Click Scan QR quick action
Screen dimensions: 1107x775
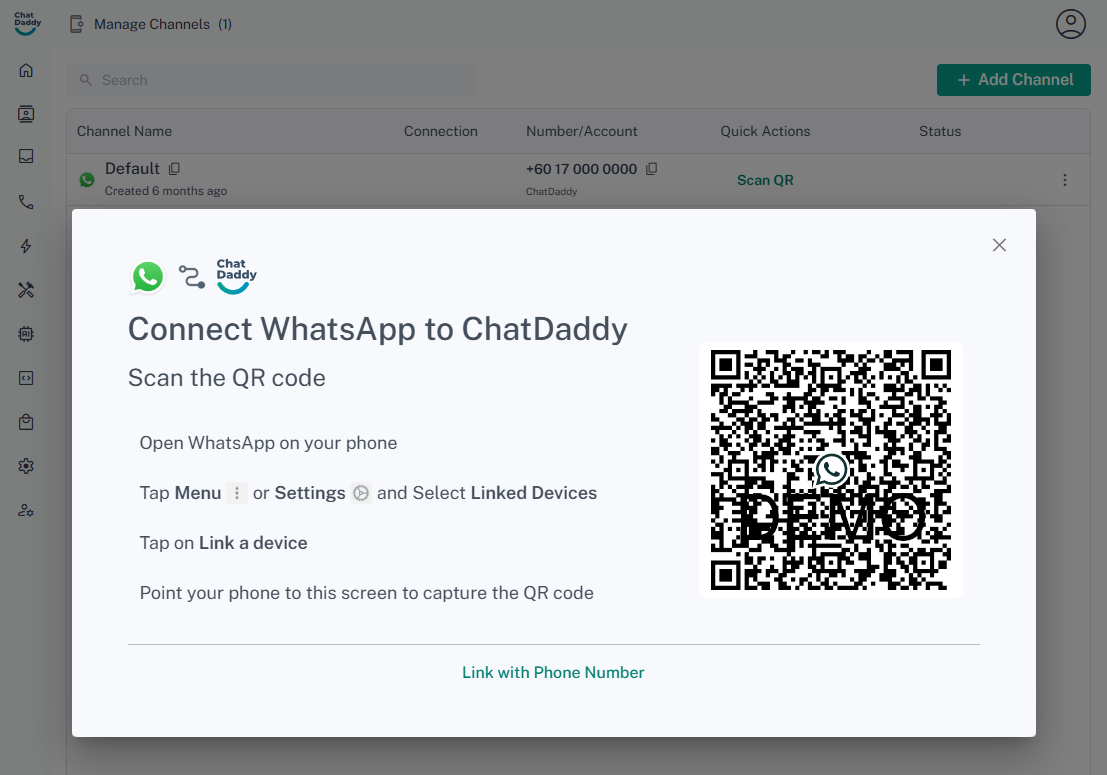click(765, 180)
